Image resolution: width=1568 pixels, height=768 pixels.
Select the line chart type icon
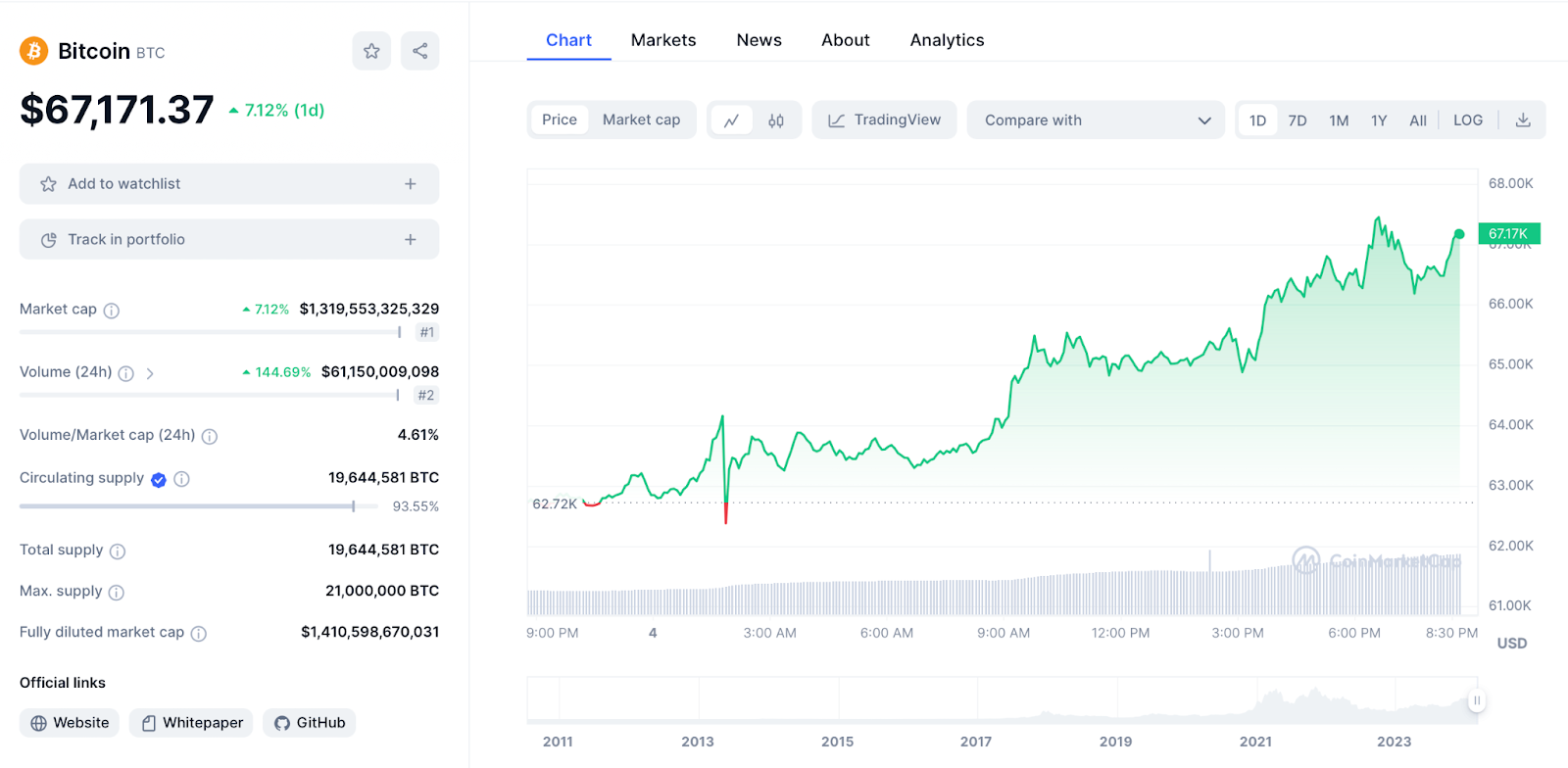[731, 120]
